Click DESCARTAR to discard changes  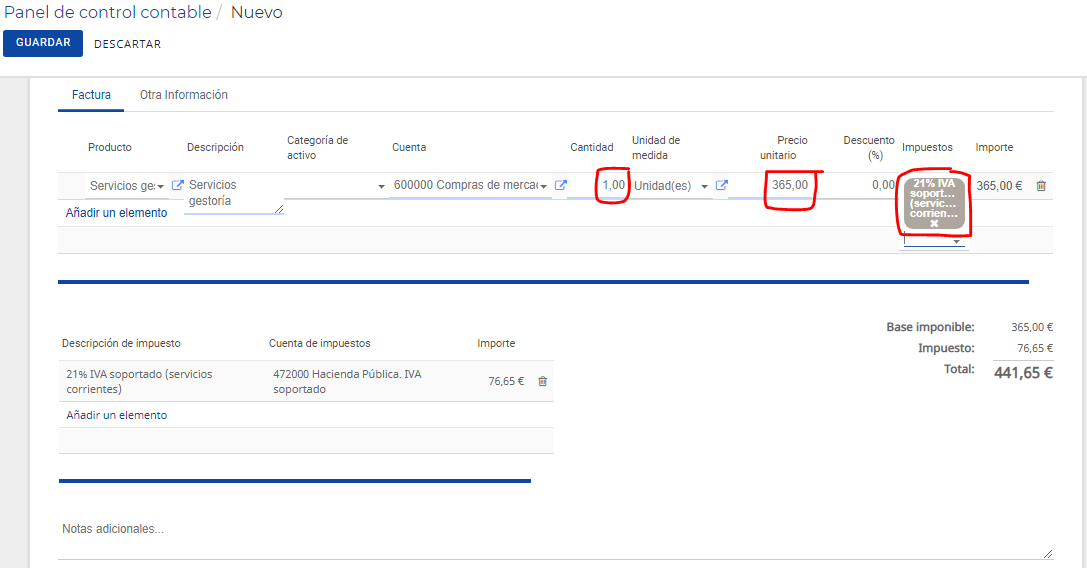128,44
